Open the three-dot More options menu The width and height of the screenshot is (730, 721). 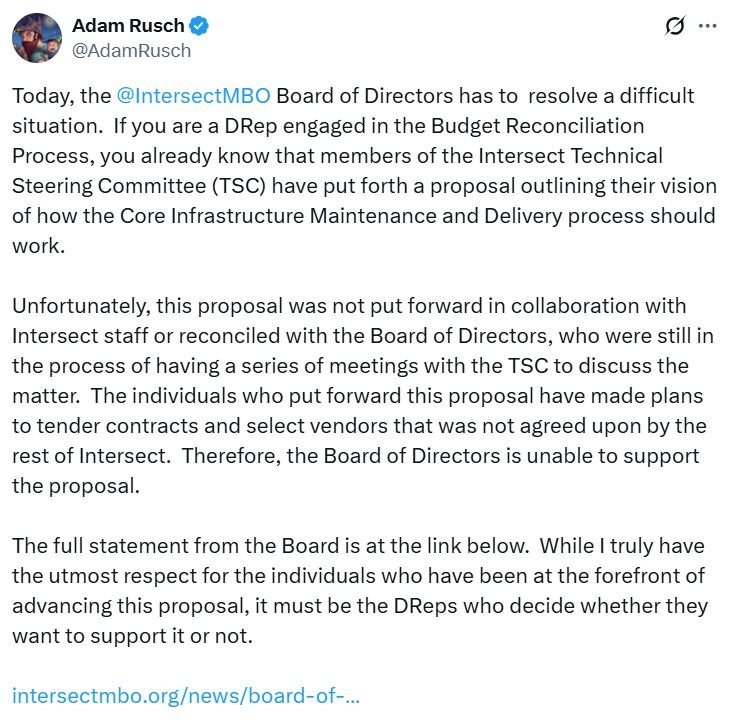(707, 27)
